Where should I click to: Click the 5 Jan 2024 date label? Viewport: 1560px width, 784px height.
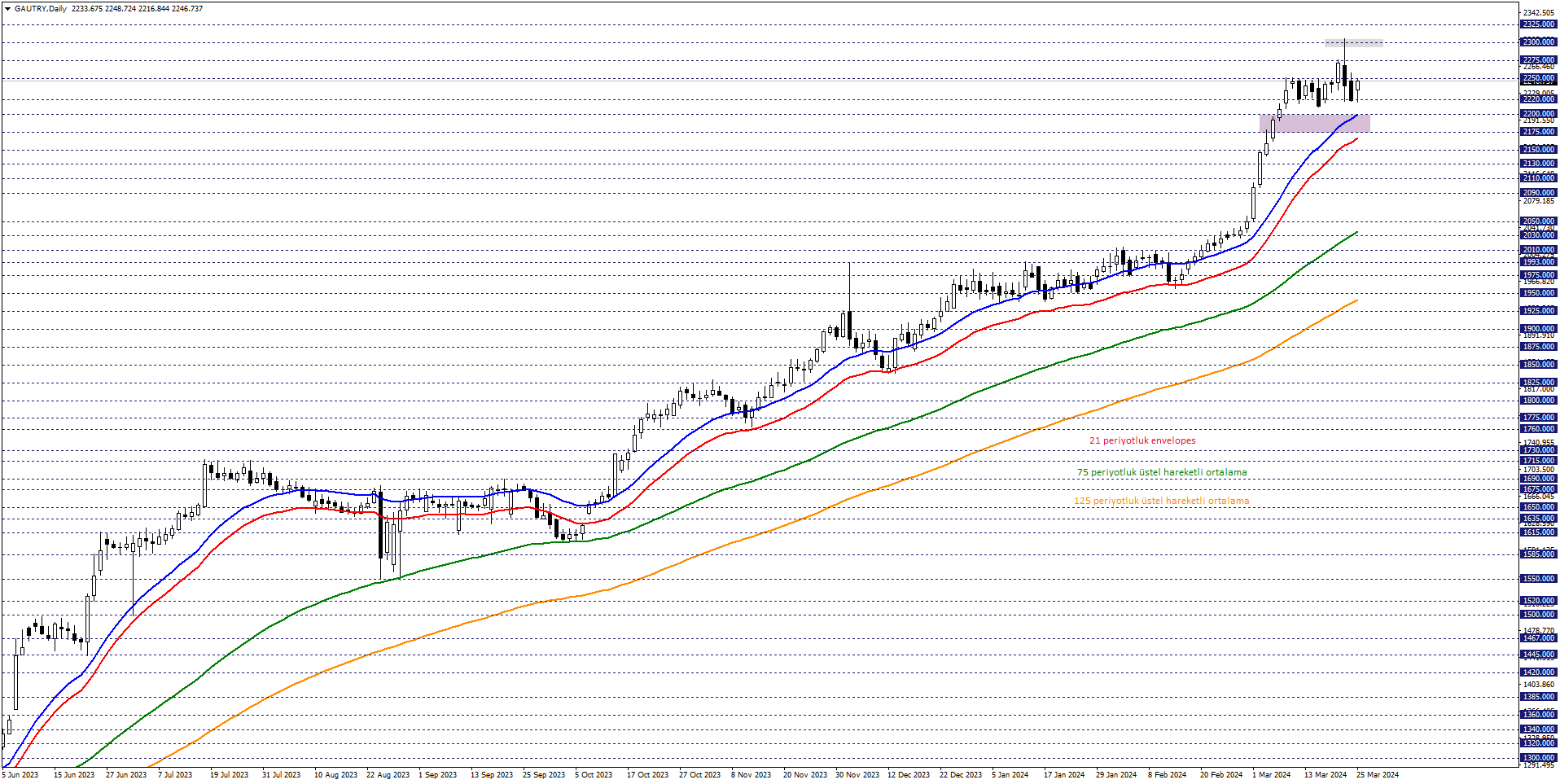pyautogui.click(x=1010, y=775)
